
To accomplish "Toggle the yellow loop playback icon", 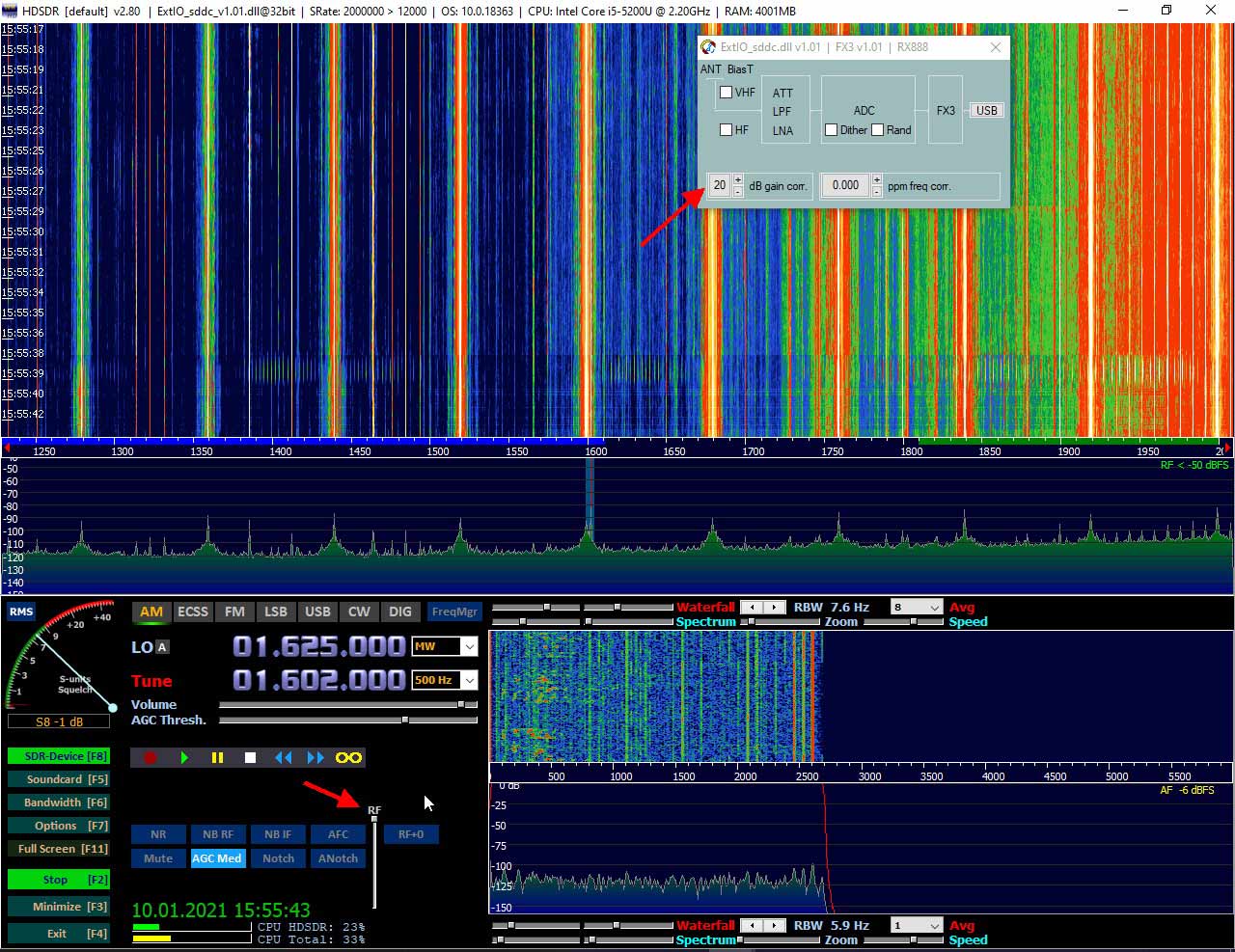I will [348, 758].
